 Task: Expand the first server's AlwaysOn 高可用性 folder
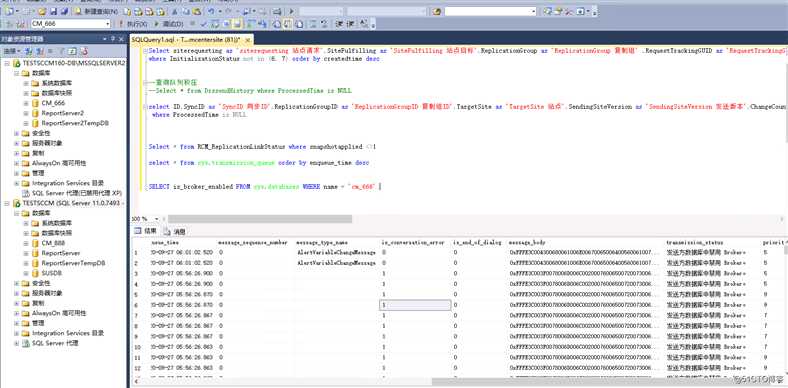(x=17, y=163)
